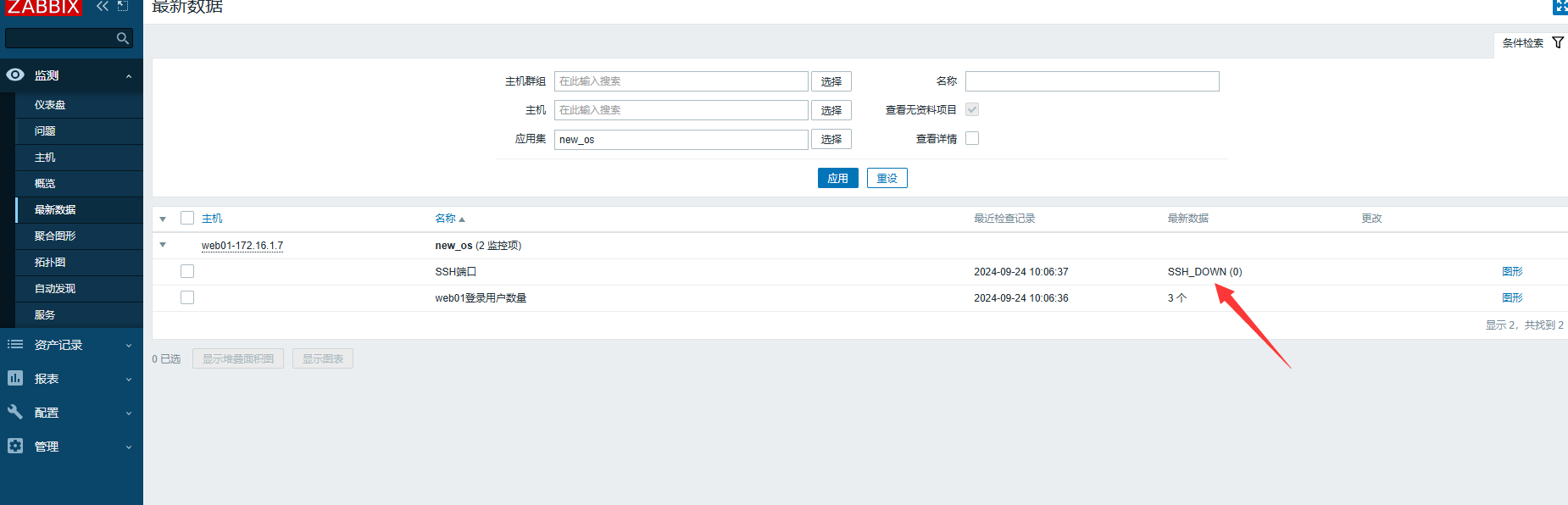Click the 配置 wrench icon
Image resolution: width=1568 pixels, height=505 pixels.
[15, 412]
